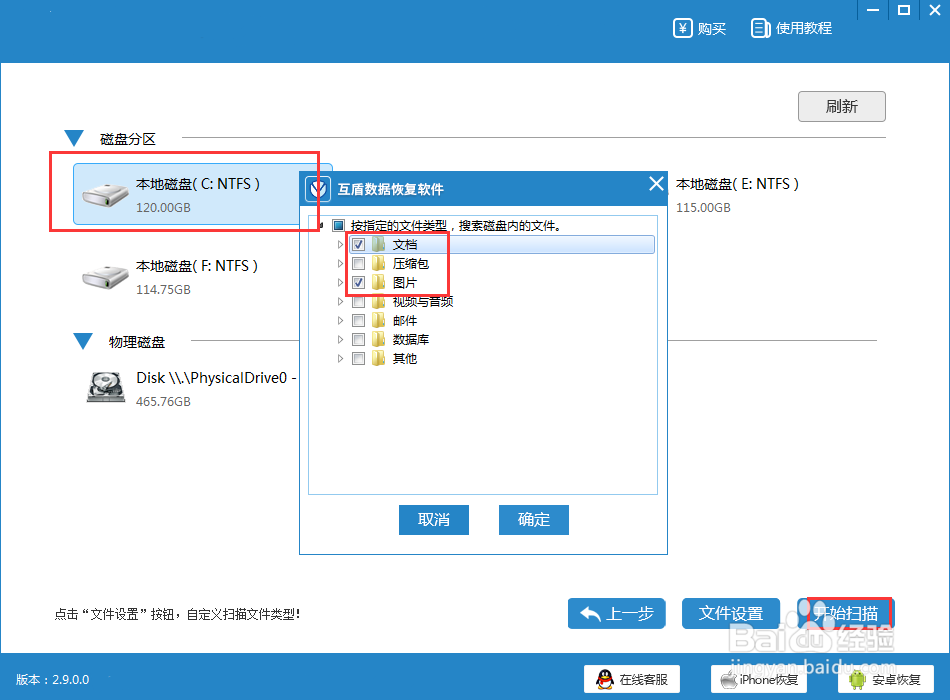Click the 取消 cancel button

434,519
